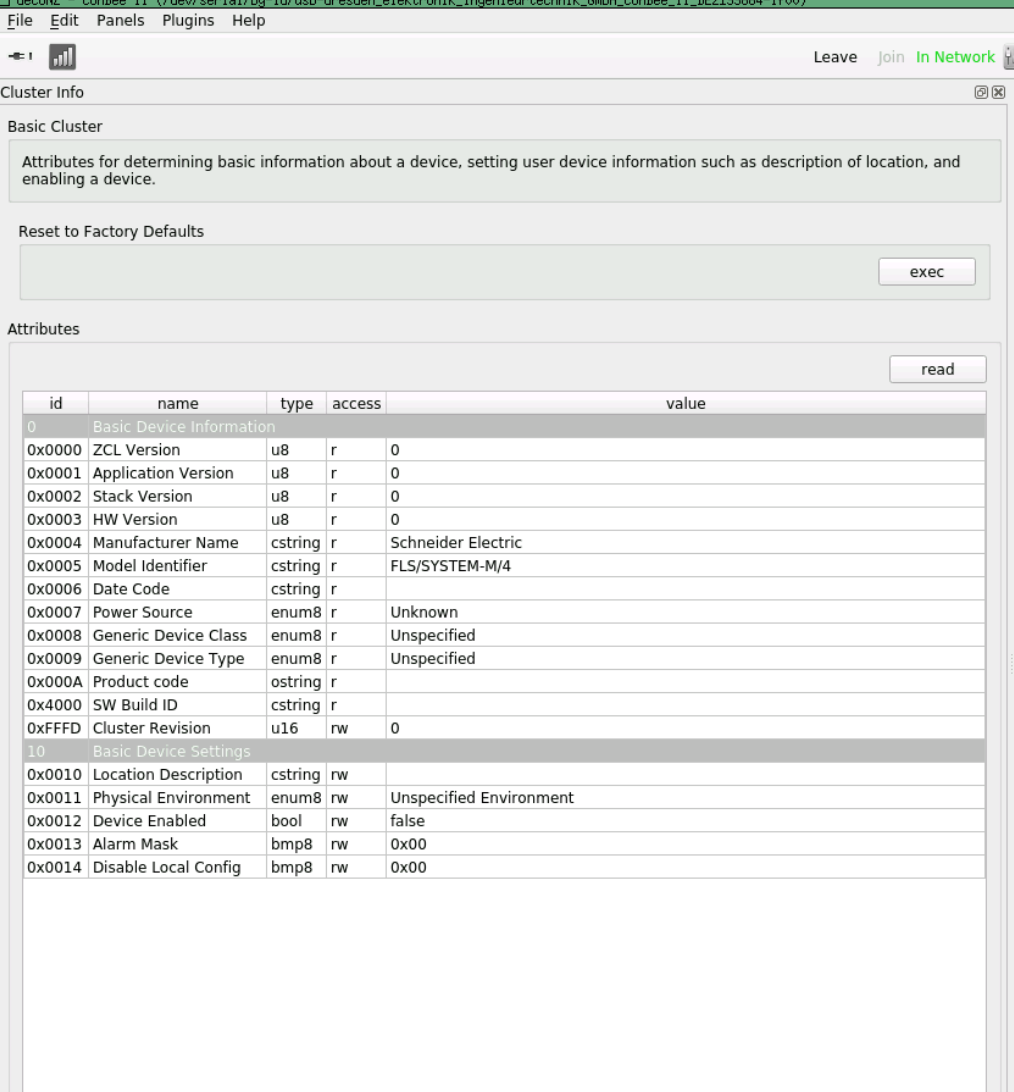This screenshot has width=1014, height=1092.
Task: Open the Panels menu
Action: (120, 20)
